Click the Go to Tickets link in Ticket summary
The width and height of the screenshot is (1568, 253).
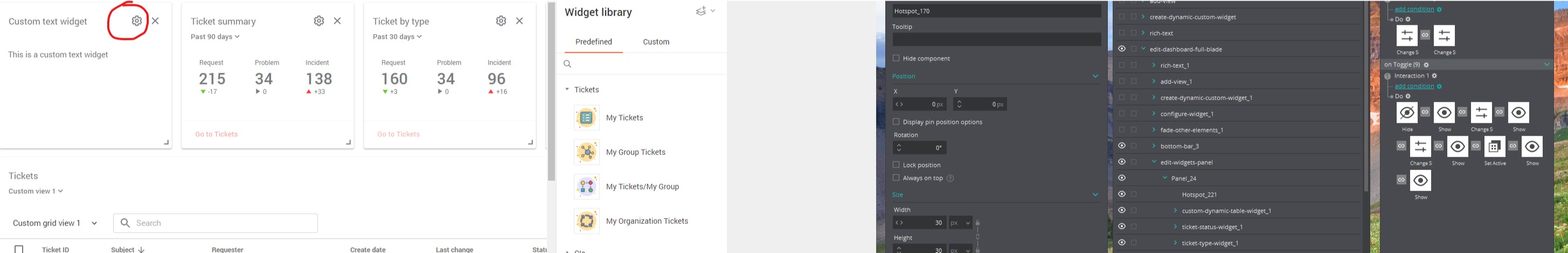[x=216, y=134]
